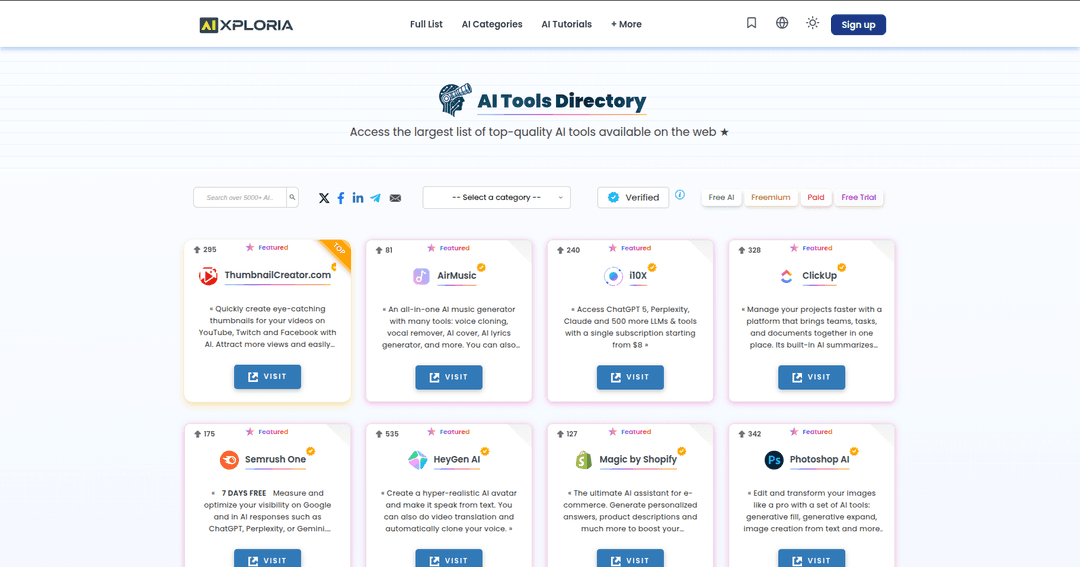Viewport: 1080px width, 567px height.
Task: Upvote HeyGen AI arrow showing 535
Action: [x=379, y=434]
